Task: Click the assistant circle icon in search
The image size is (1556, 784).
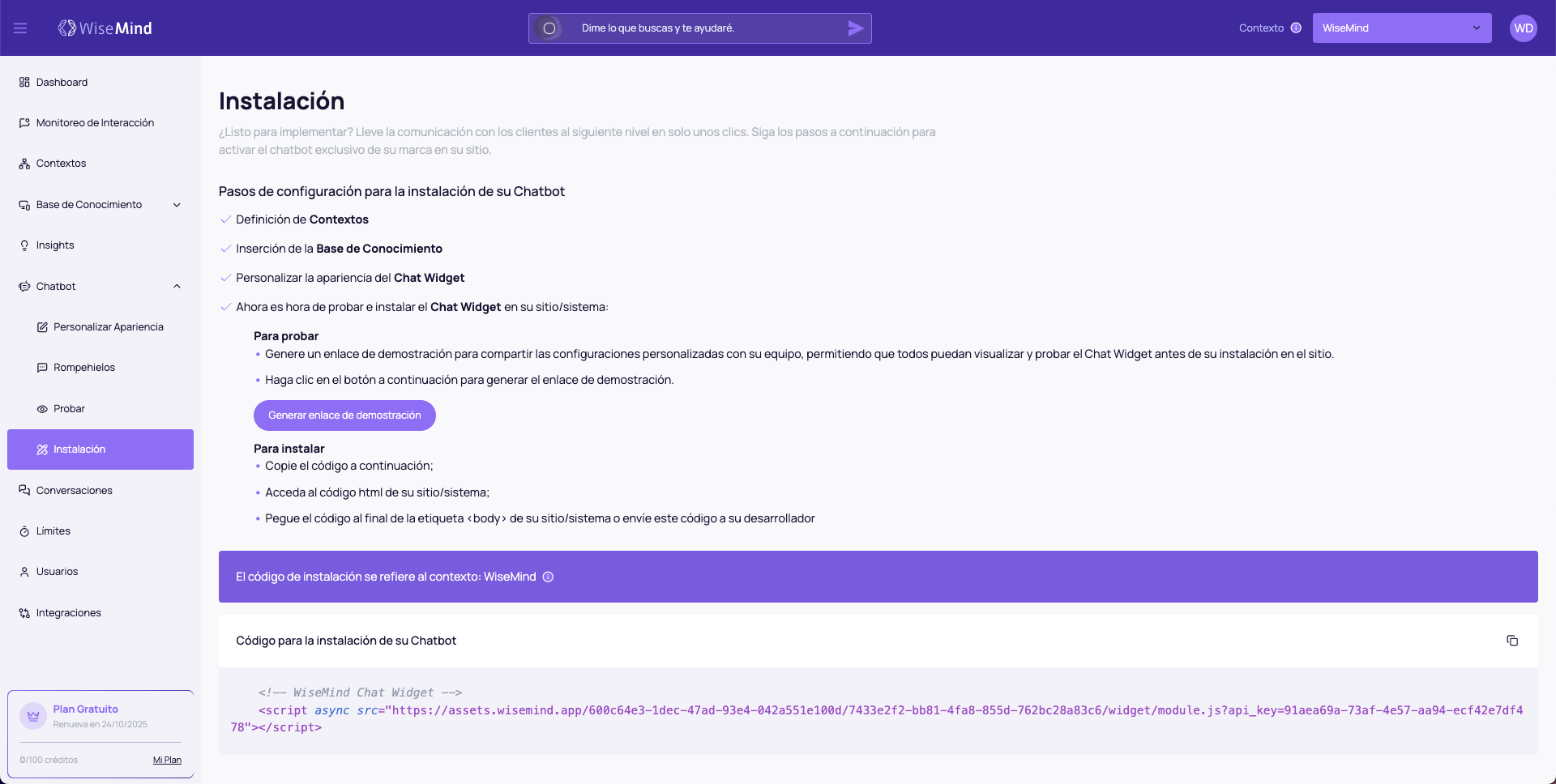Action: pos(549,28)
